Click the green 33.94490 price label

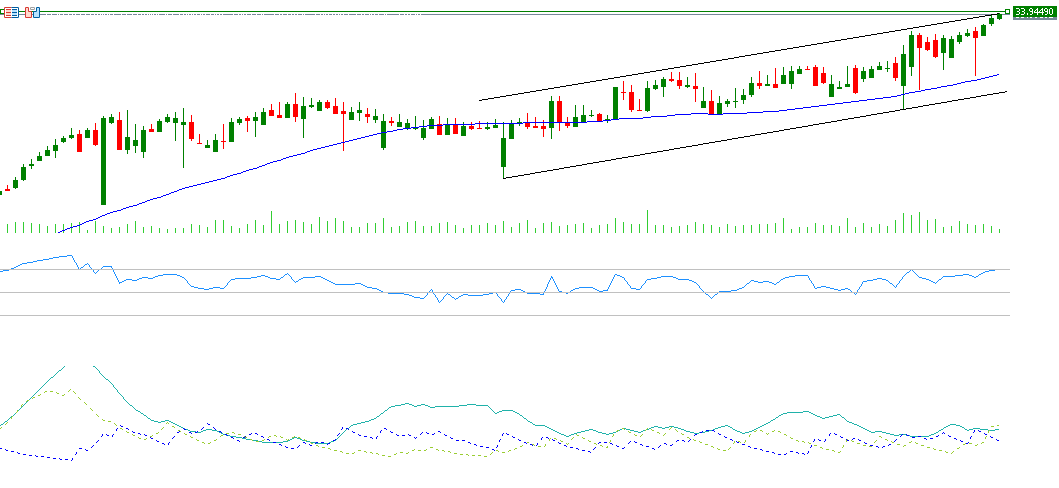1034,12
